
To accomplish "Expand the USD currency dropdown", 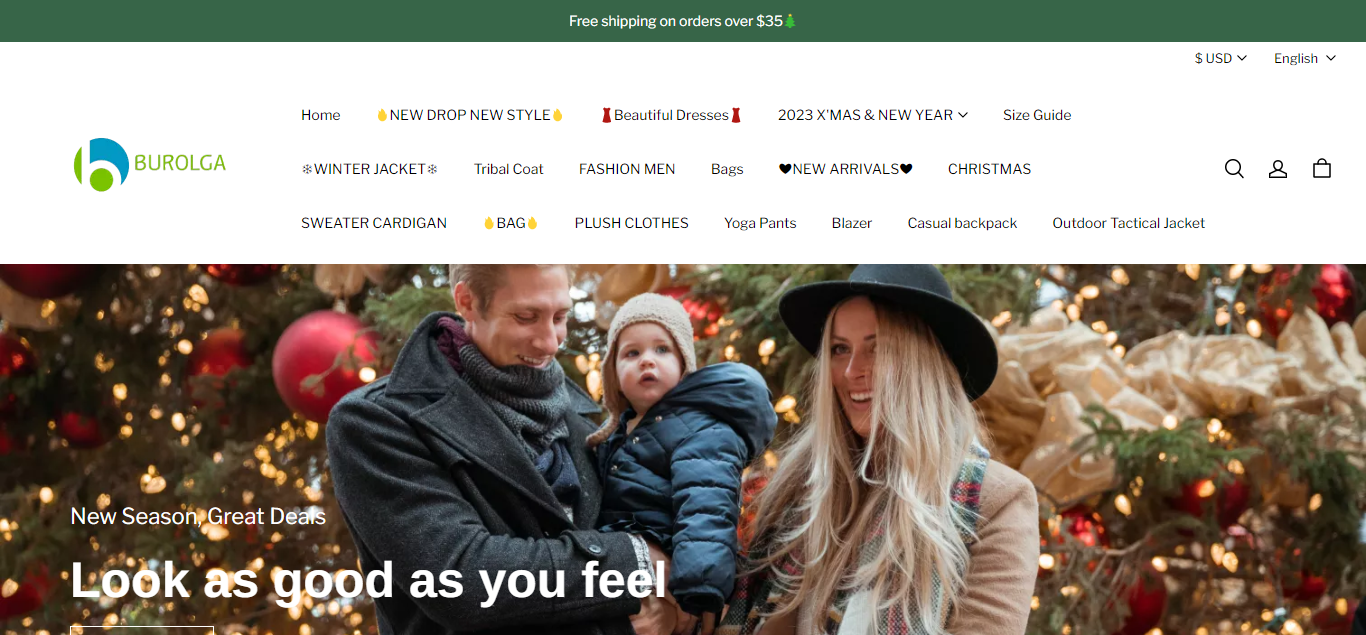I will tap(1221, 58).
